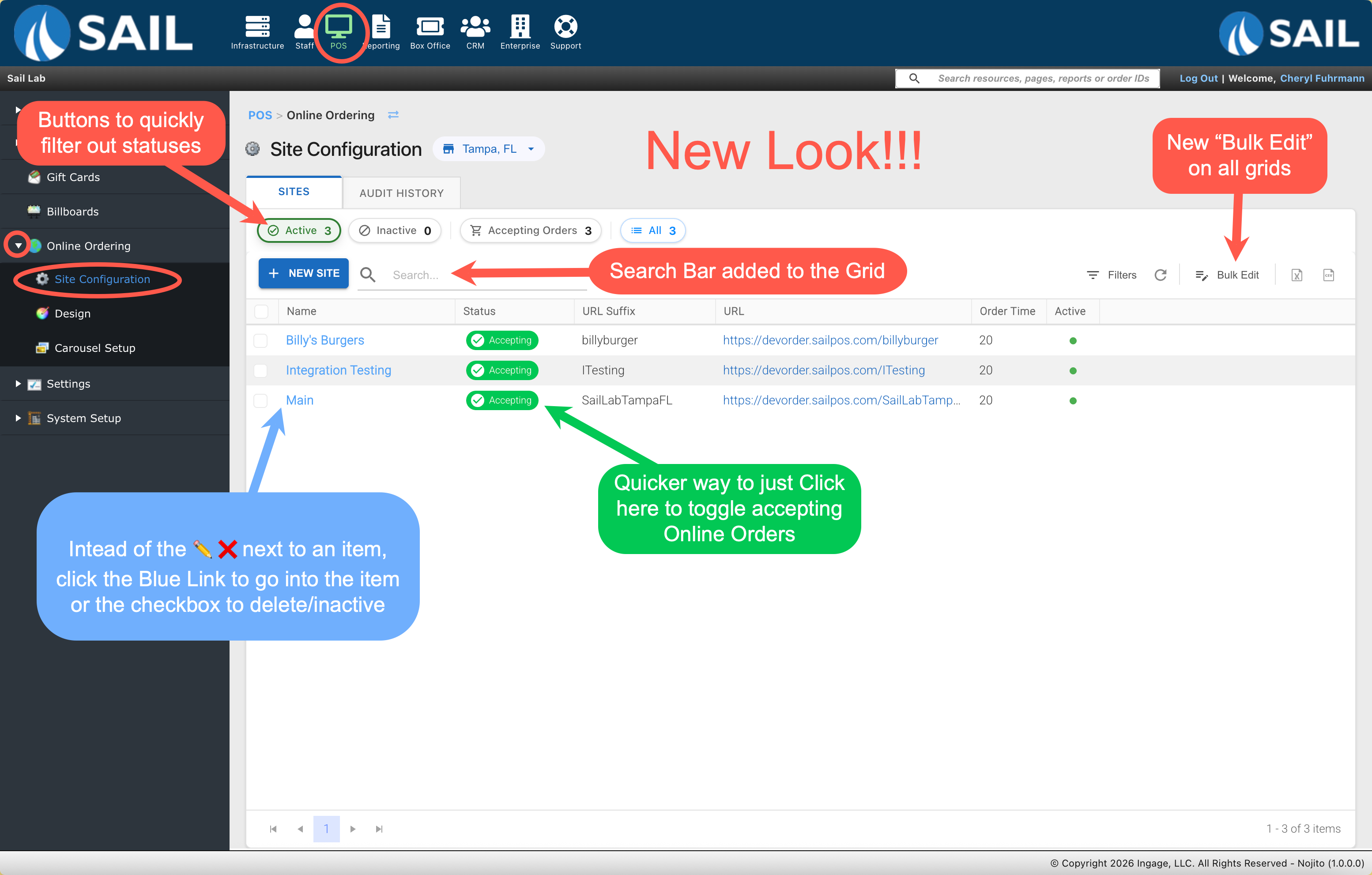
Task: Tick the Main row checkbox
Action: click(x=260, y=400)
